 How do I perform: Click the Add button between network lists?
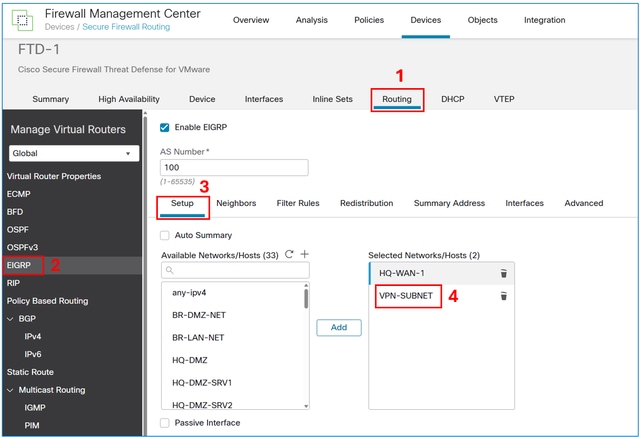339,328
